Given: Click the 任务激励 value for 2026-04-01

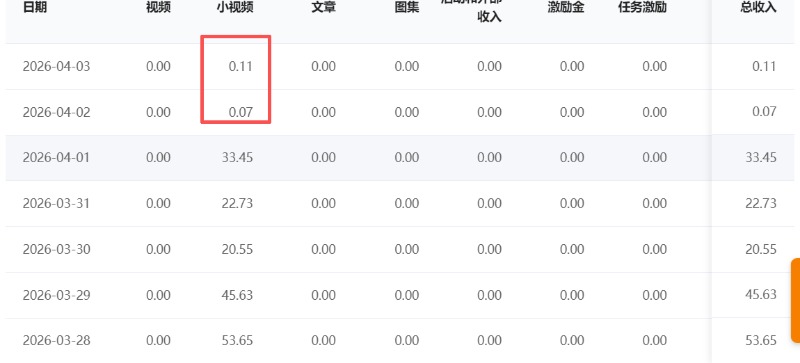Looking at the screenshot, I should (x=655, y=157).
